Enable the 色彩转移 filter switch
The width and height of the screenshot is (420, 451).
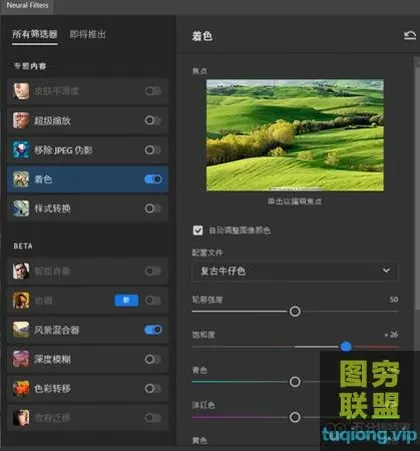click(153, 388)
